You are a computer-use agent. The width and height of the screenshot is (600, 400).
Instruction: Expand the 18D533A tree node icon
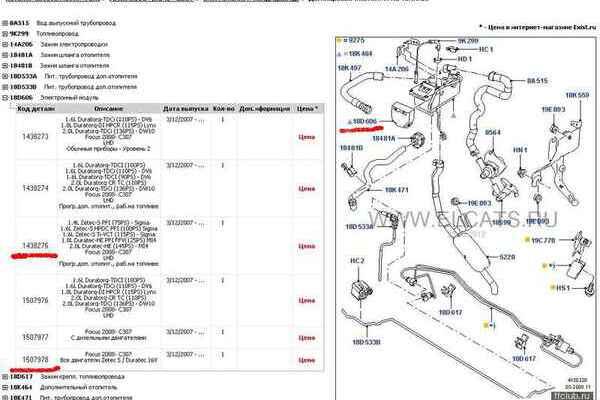5,77
